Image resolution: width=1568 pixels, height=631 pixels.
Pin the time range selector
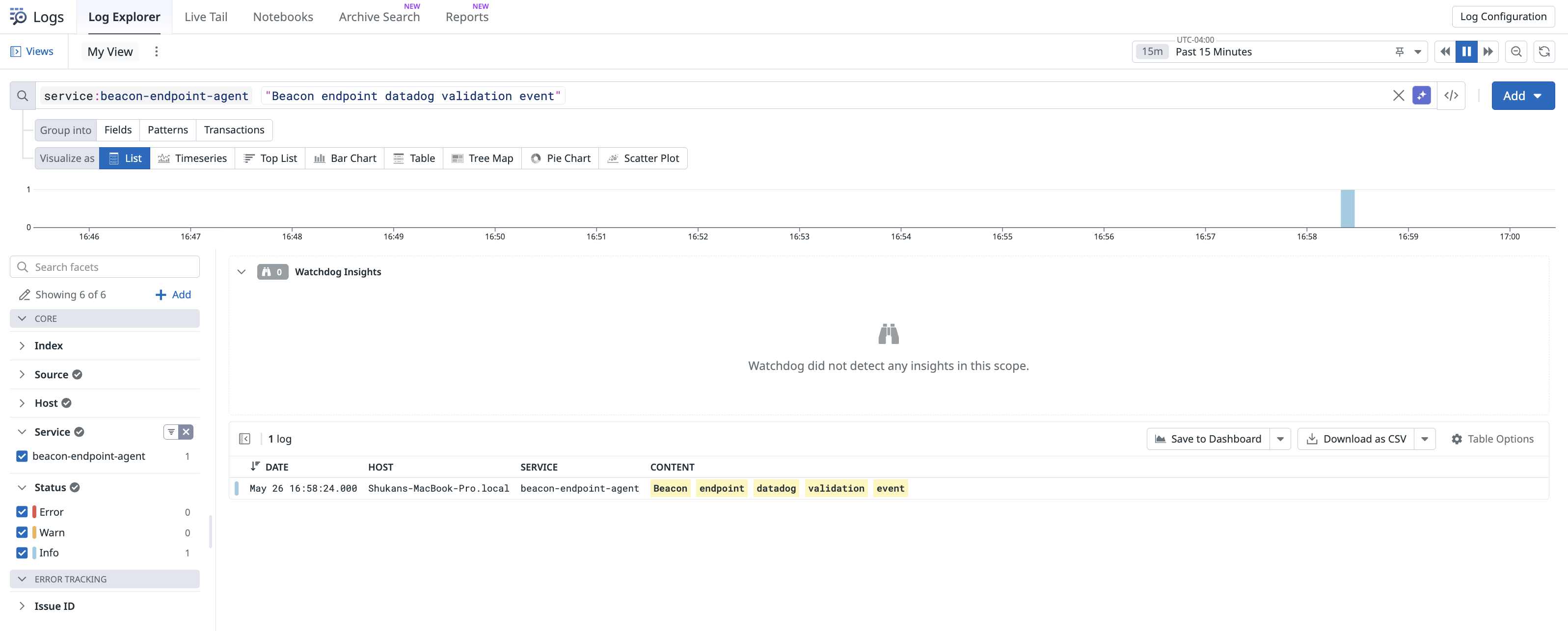coord(1400,52)
